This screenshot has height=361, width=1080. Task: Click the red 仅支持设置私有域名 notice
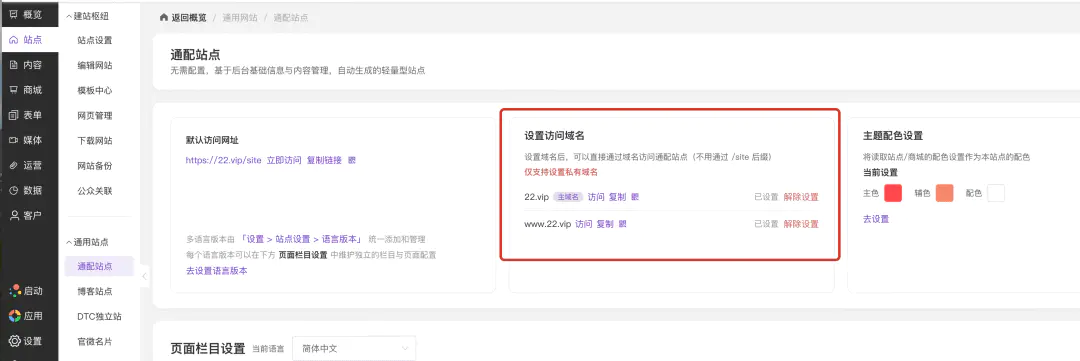click(x=561, y=172)
